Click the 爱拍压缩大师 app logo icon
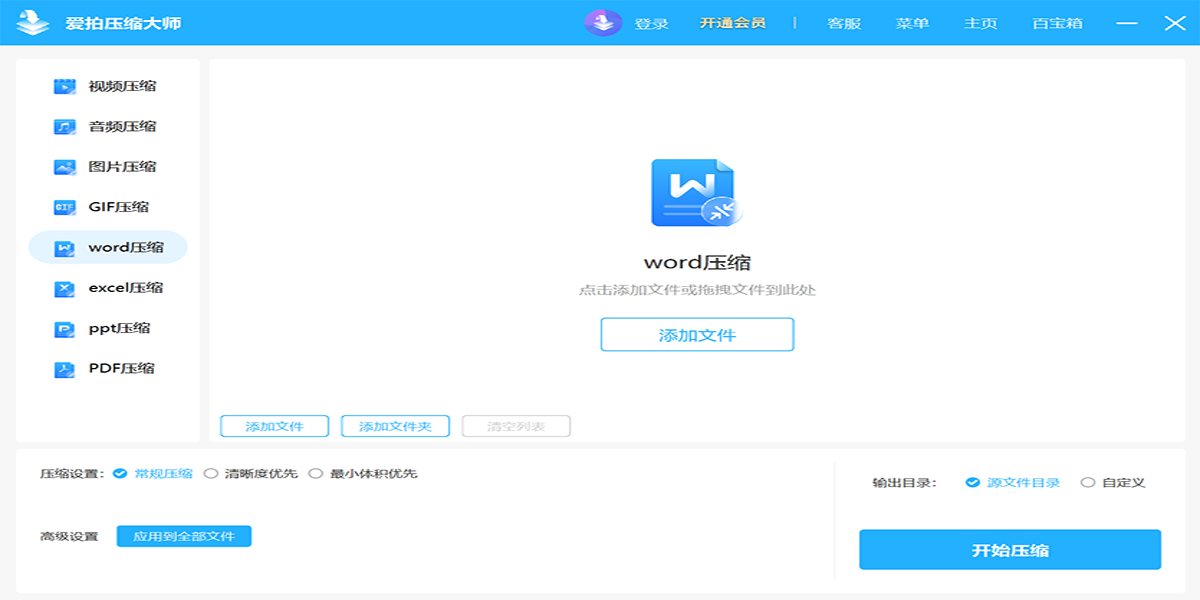The height and width of the screenshot is (600, 1200). [x=33, y=22]
